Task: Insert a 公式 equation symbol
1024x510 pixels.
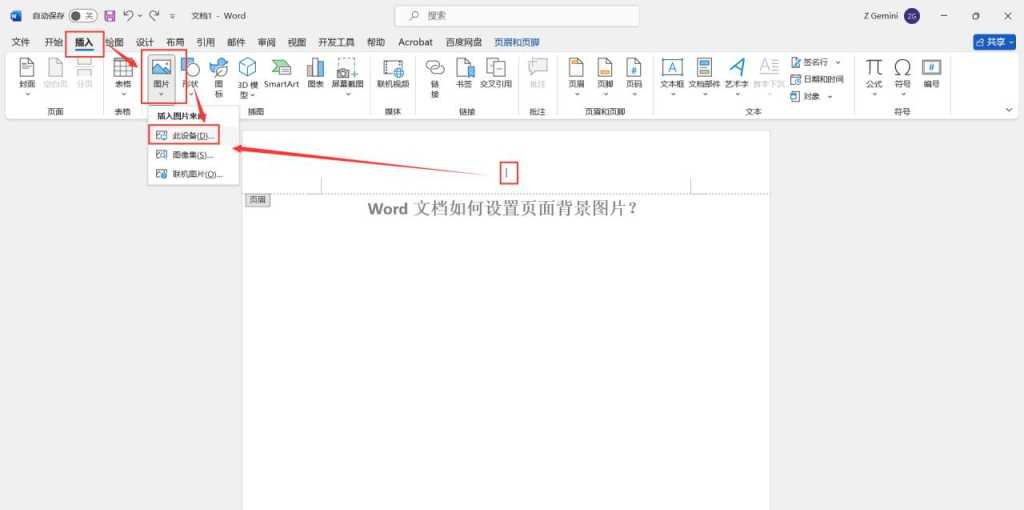Action: tap(874, 76)
